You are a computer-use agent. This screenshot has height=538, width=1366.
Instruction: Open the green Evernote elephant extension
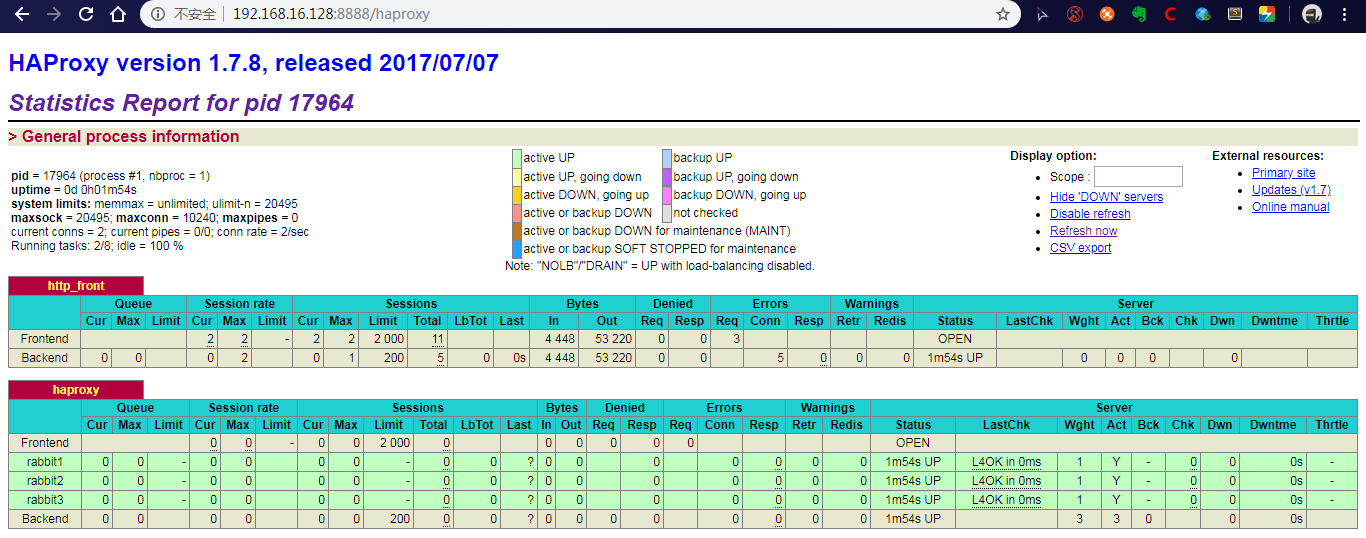click(x=1138, y=14)
